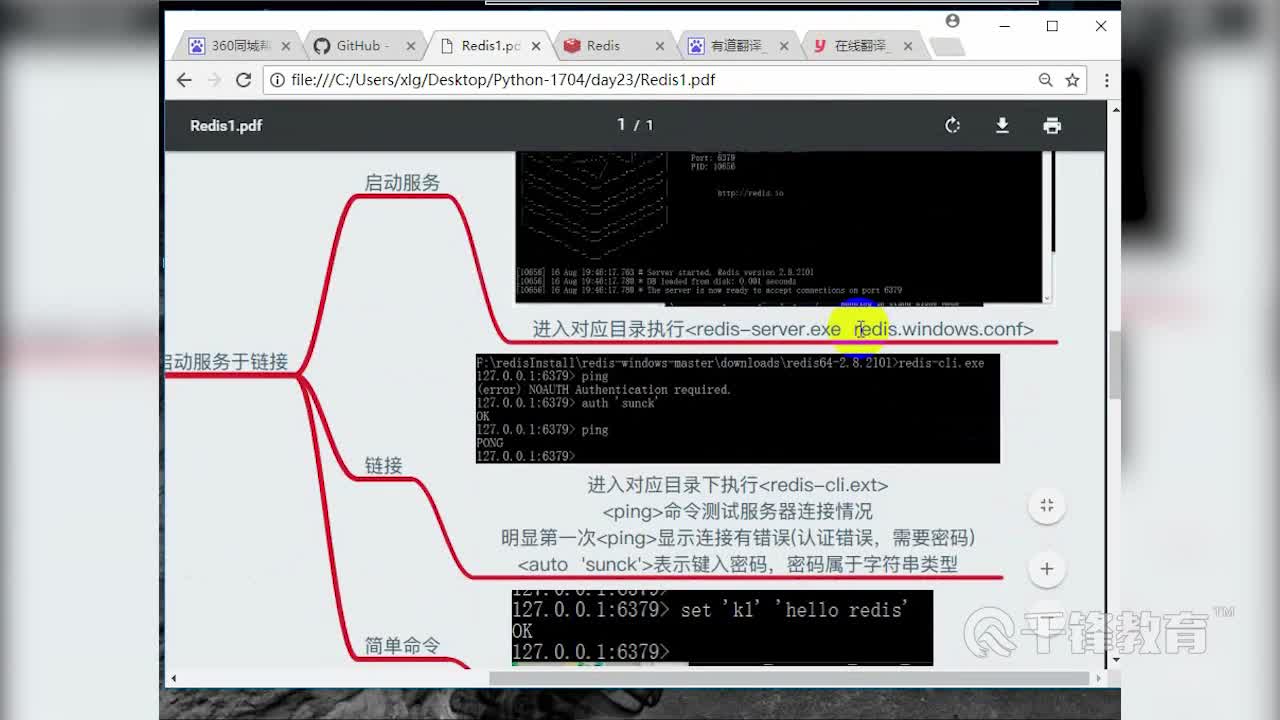
Task: Click the magnifier zoom icon in the omnibox
Action: click(x=1045, y=79)
